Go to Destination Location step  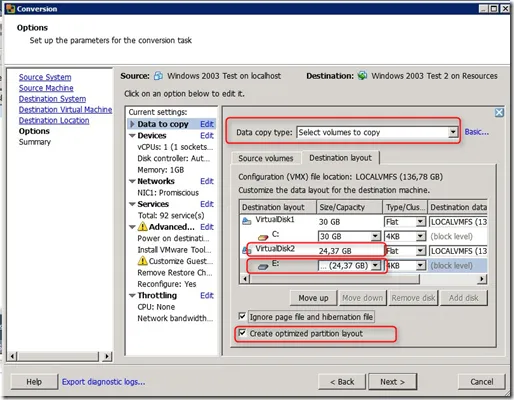(x=54, y=120)
